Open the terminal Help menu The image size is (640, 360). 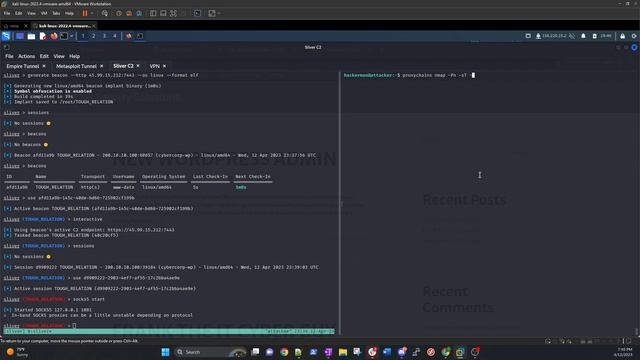(x=74, y=56)
